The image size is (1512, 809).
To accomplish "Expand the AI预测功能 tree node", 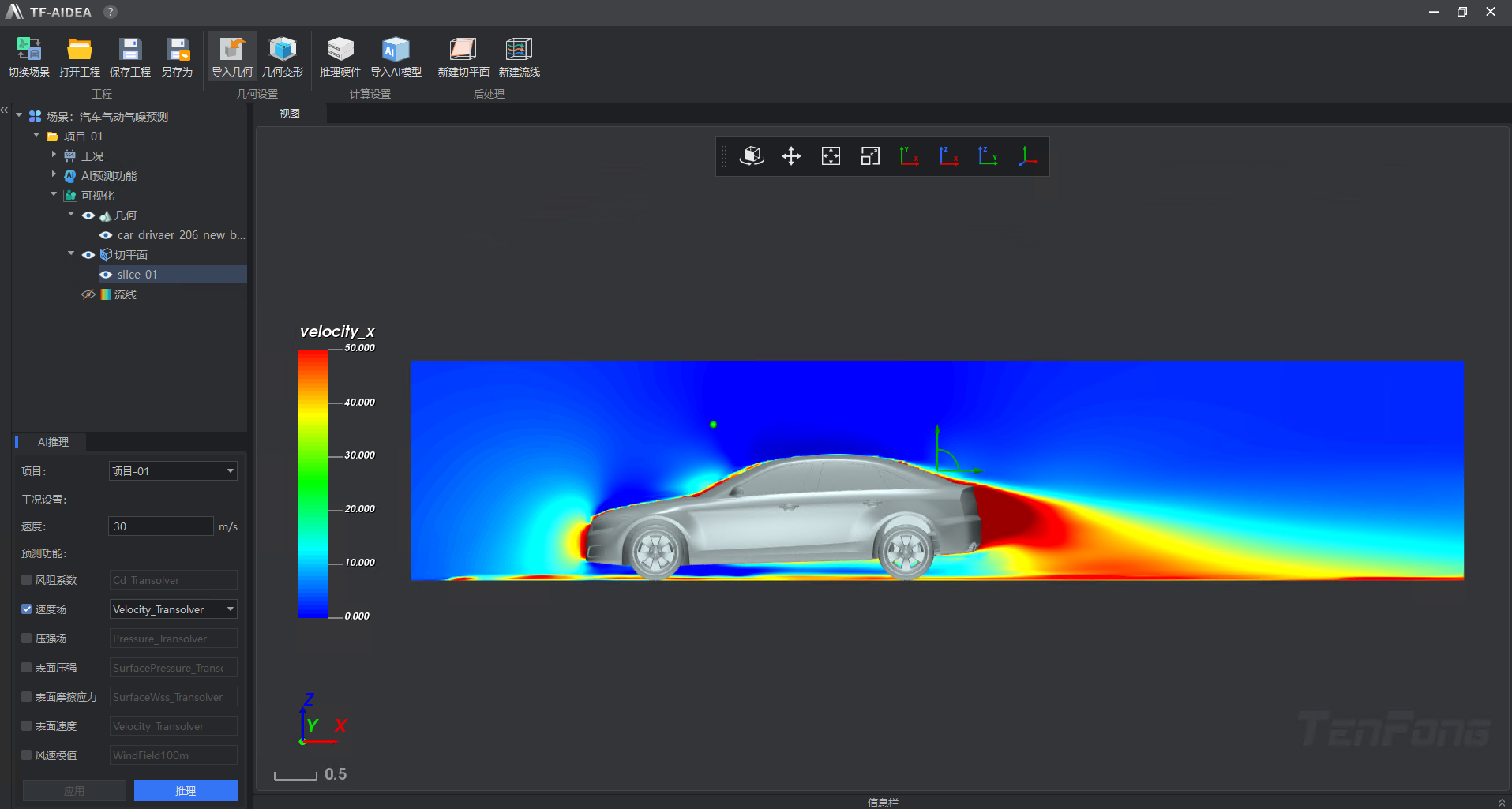I will [54, 175].
